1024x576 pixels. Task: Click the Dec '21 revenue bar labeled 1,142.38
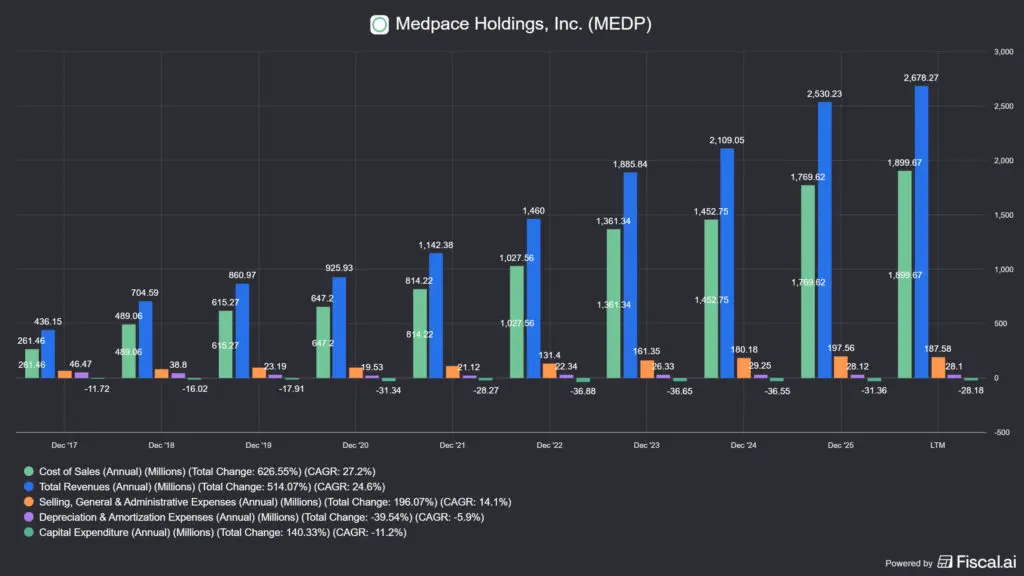[x=436, y=315]
